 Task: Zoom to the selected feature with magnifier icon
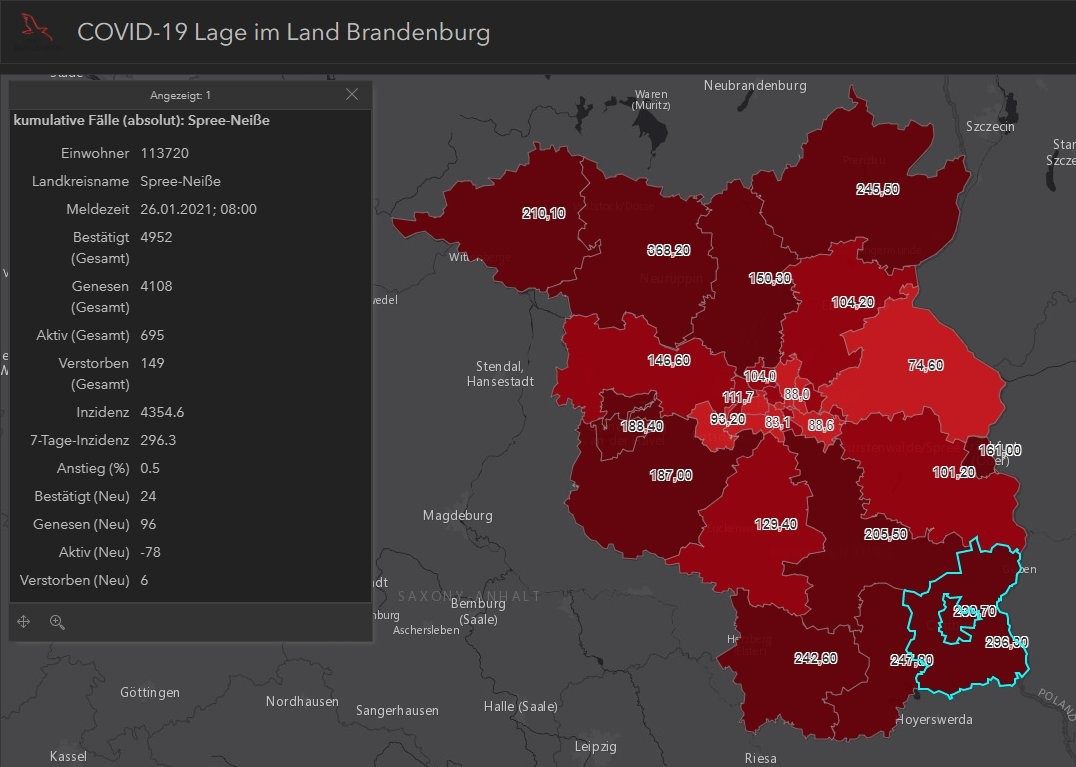(x=57, y=622)
